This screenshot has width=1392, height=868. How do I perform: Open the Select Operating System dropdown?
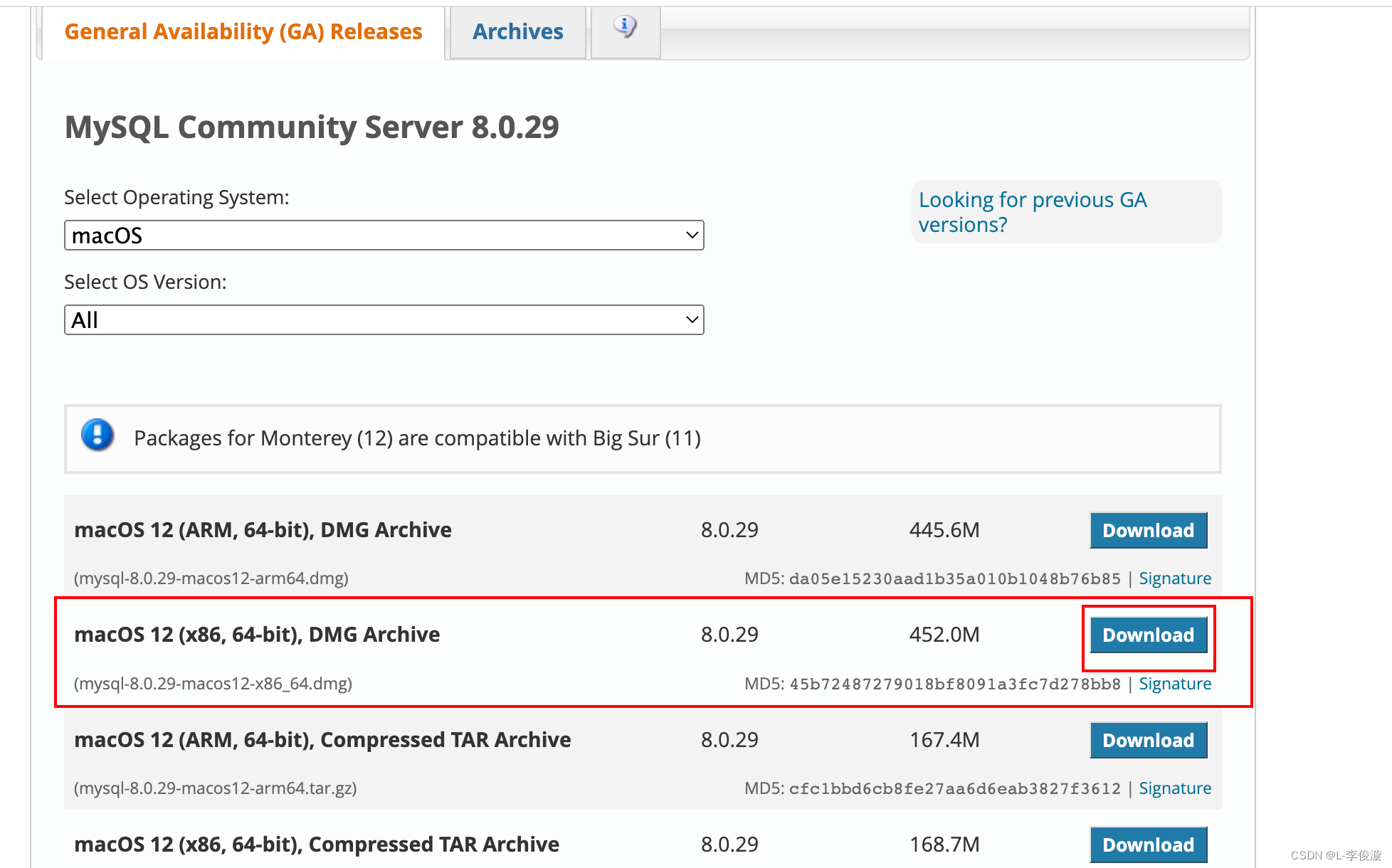(x=384, y=235)
